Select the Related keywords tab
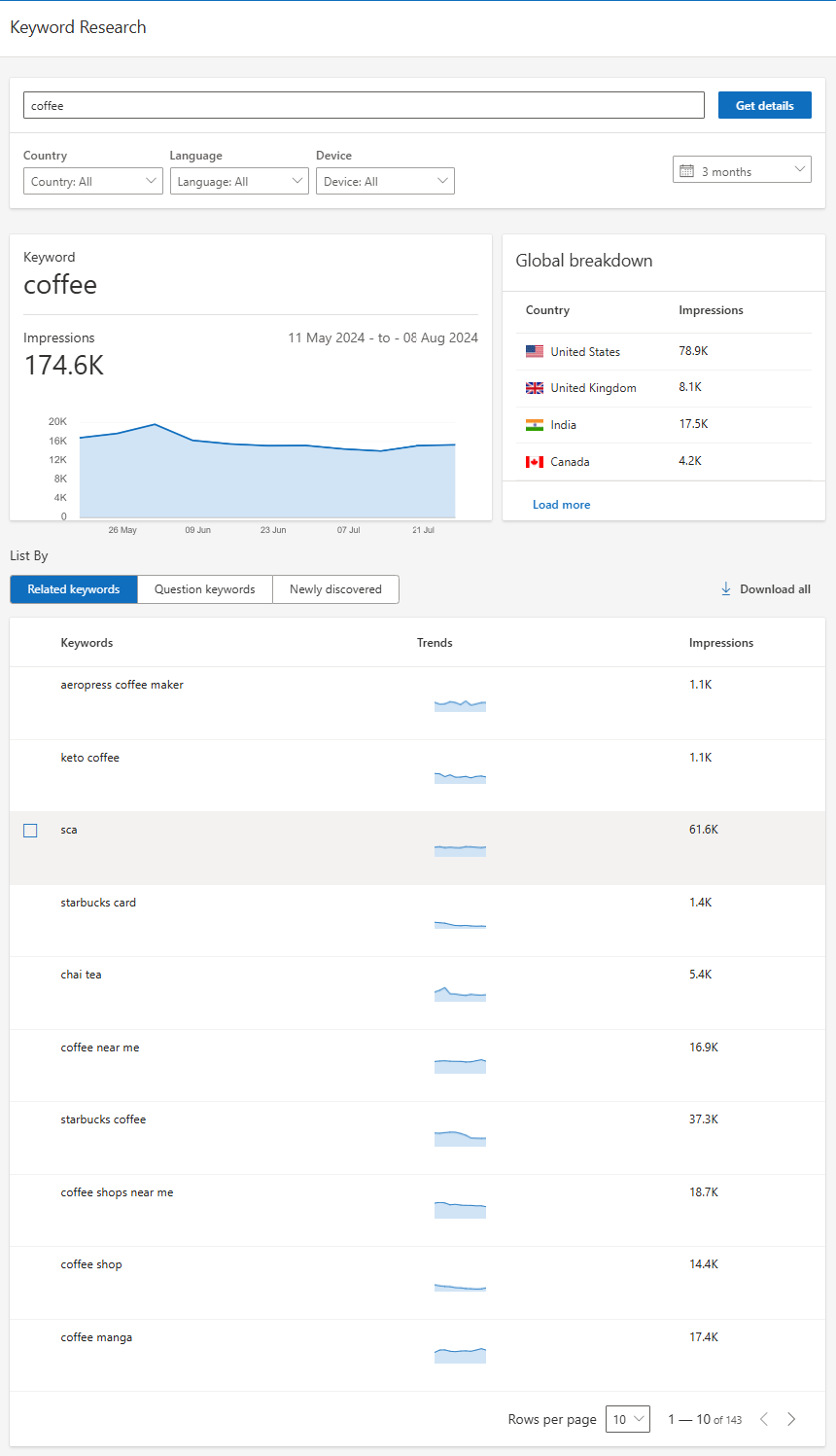836x1456 pixels. (74, 589)
